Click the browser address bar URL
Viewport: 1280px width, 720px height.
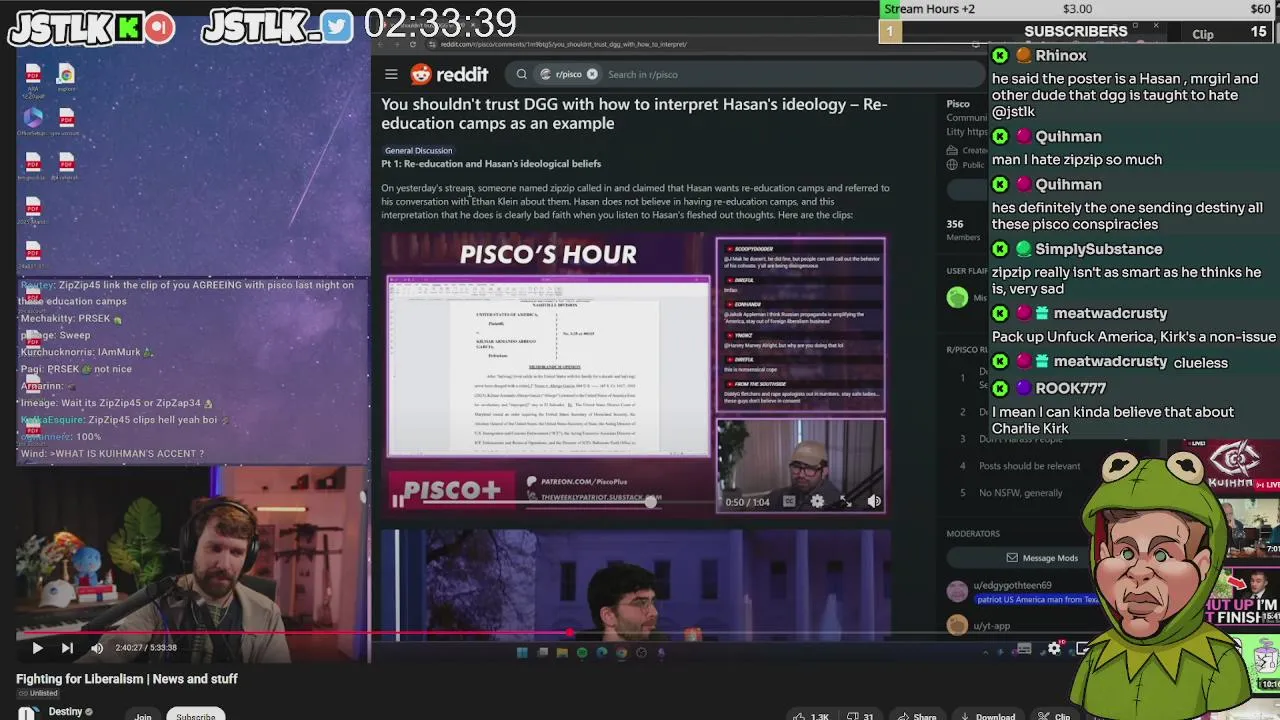pos(563,44)
